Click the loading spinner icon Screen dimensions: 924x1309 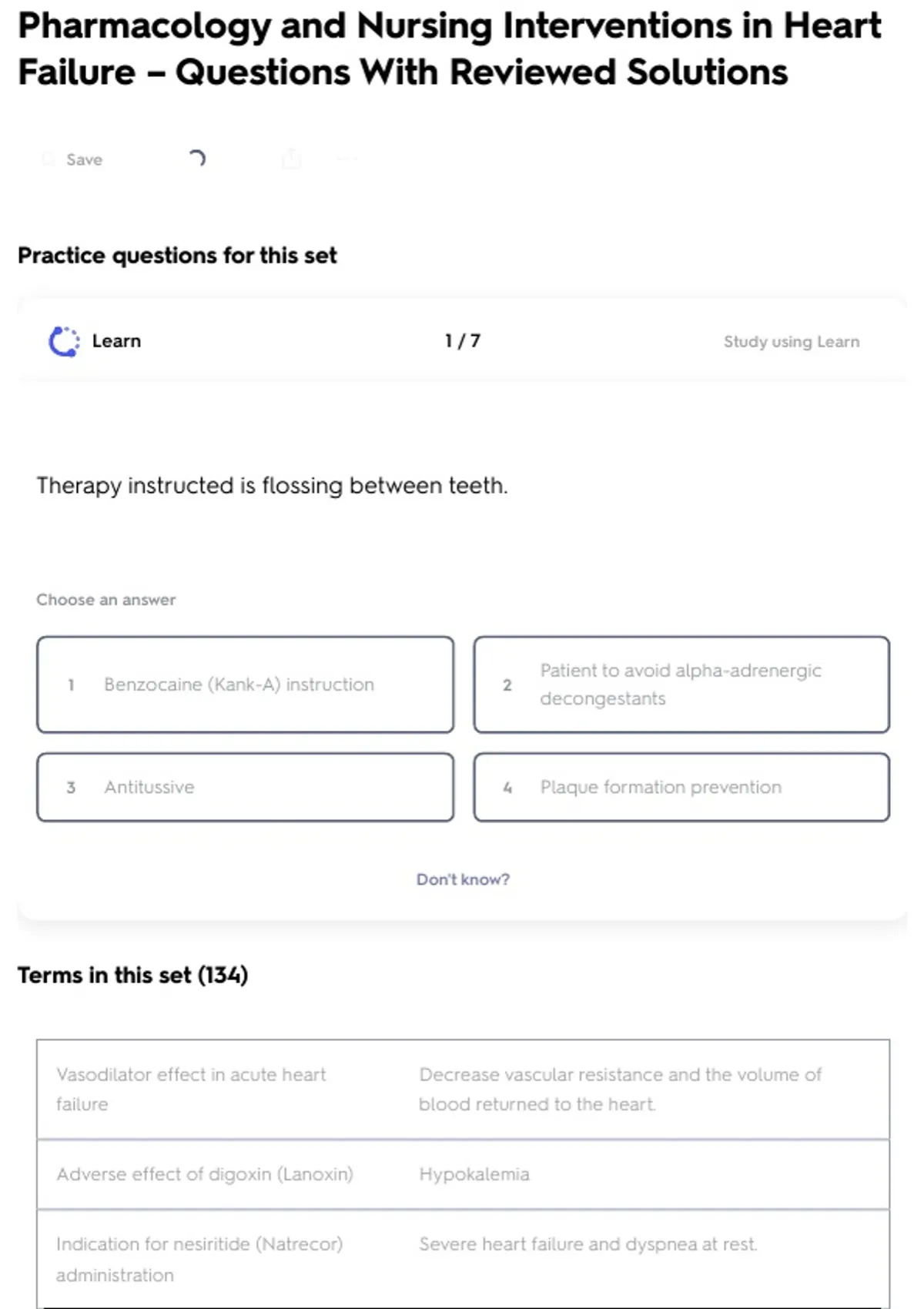196,159
